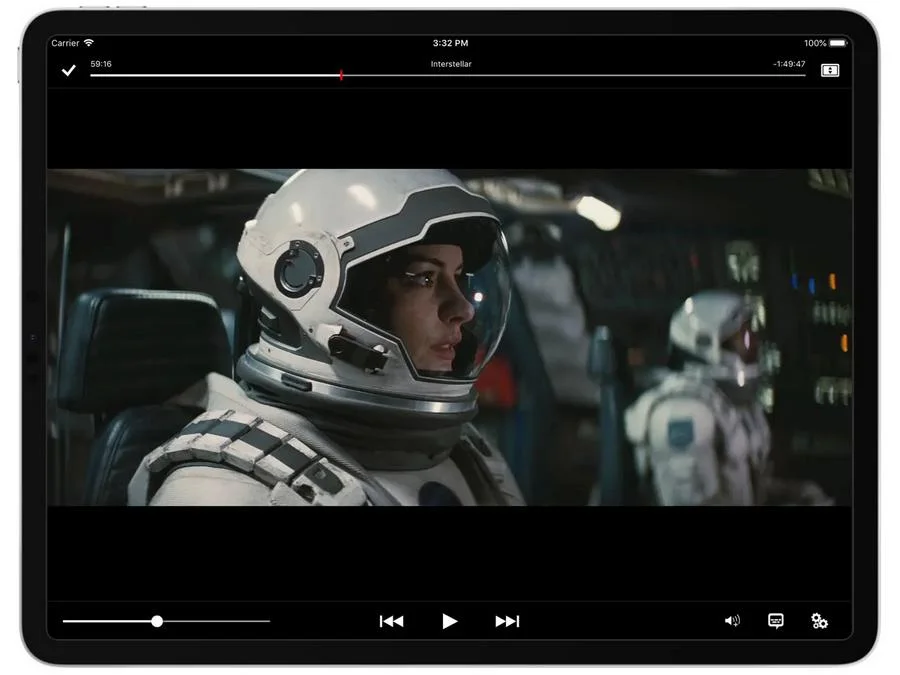The width and height of the screenshot is (900, 675).
Task: Skip to the previous track
Action: 391,621
